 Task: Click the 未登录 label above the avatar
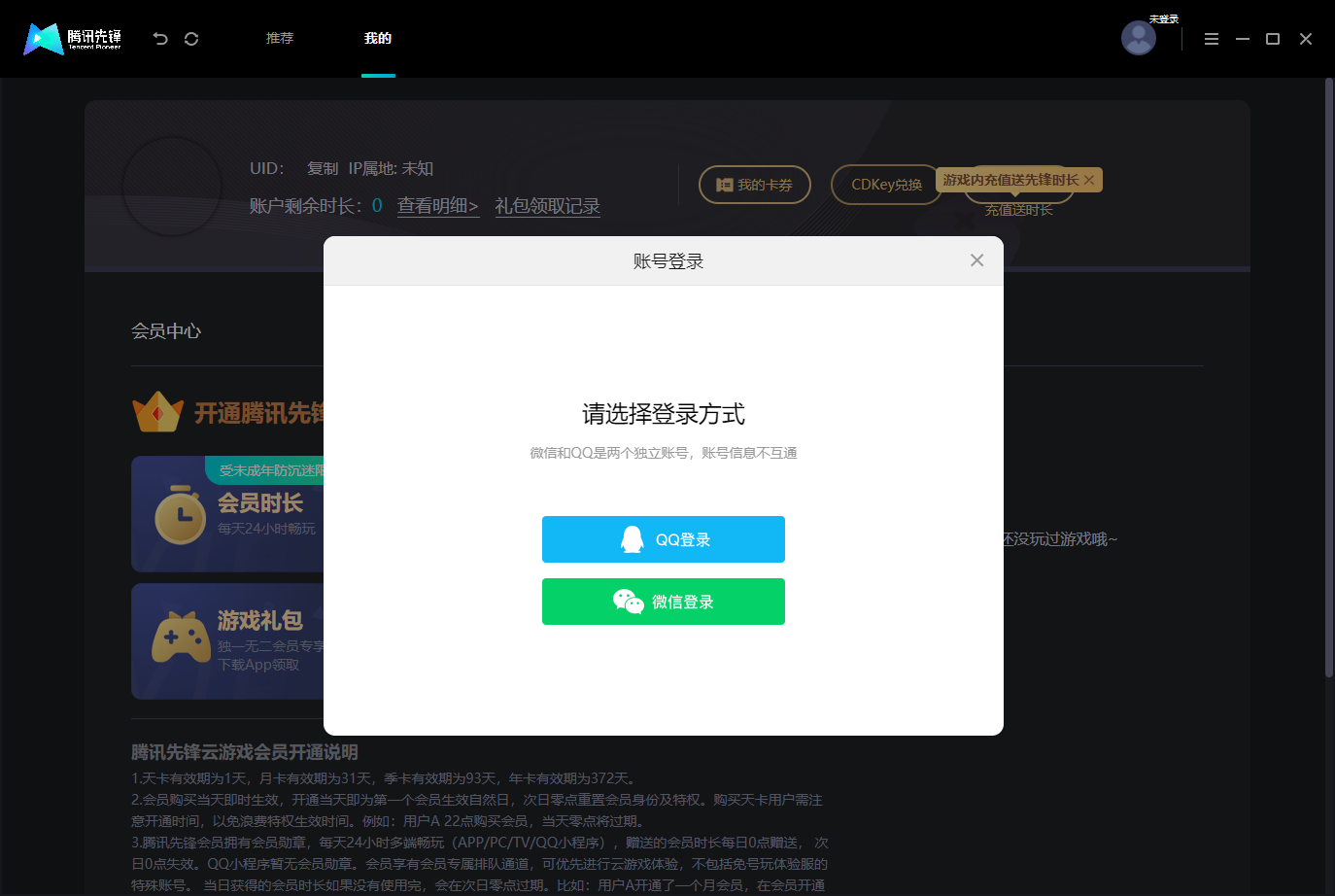pyautogui.click(x=1164, y=19)
